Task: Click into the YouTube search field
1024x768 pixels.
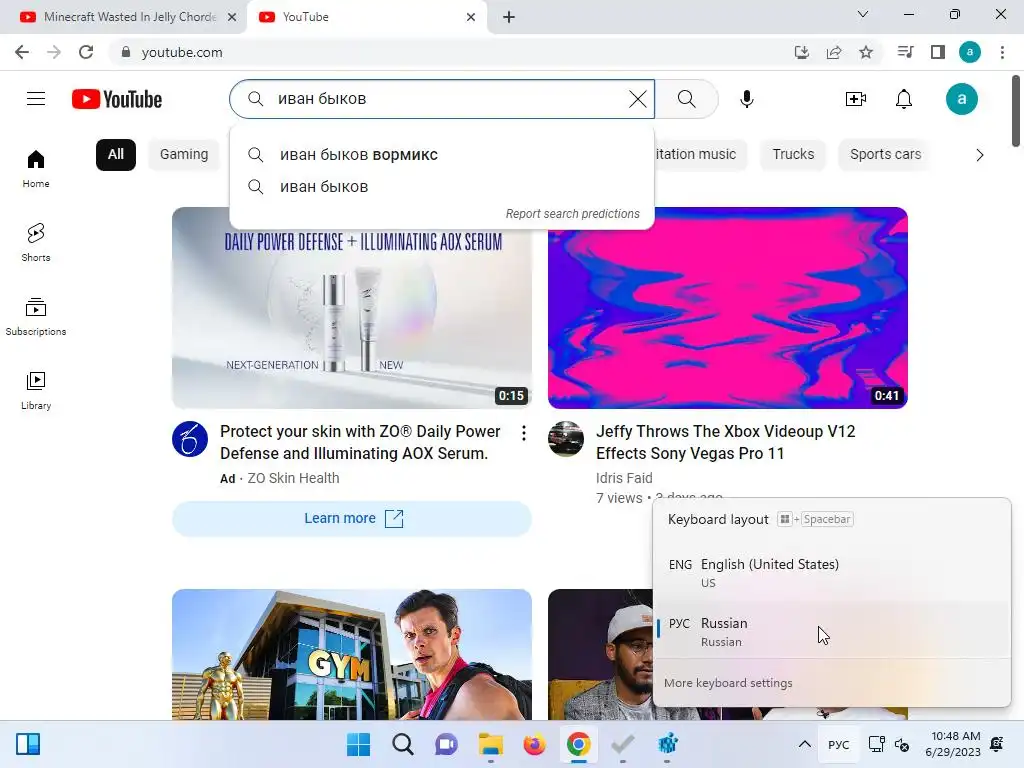Action: (x=444, y=99)
